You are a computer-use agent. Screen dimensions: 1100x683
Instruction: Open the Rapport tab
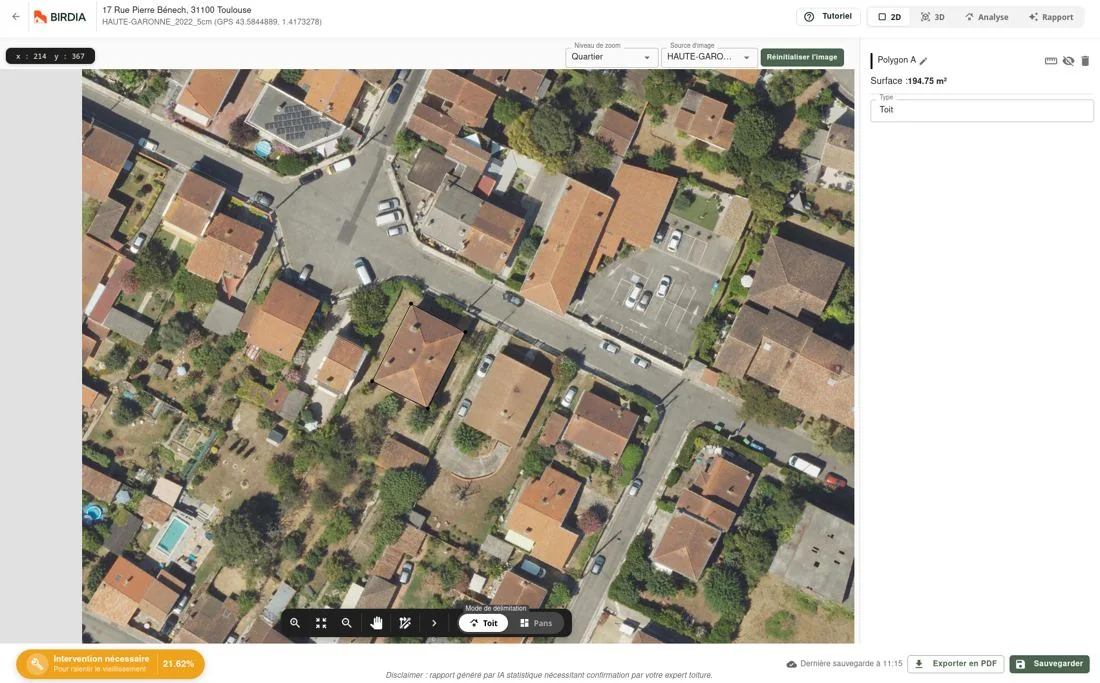click(x=1051, y=17)
